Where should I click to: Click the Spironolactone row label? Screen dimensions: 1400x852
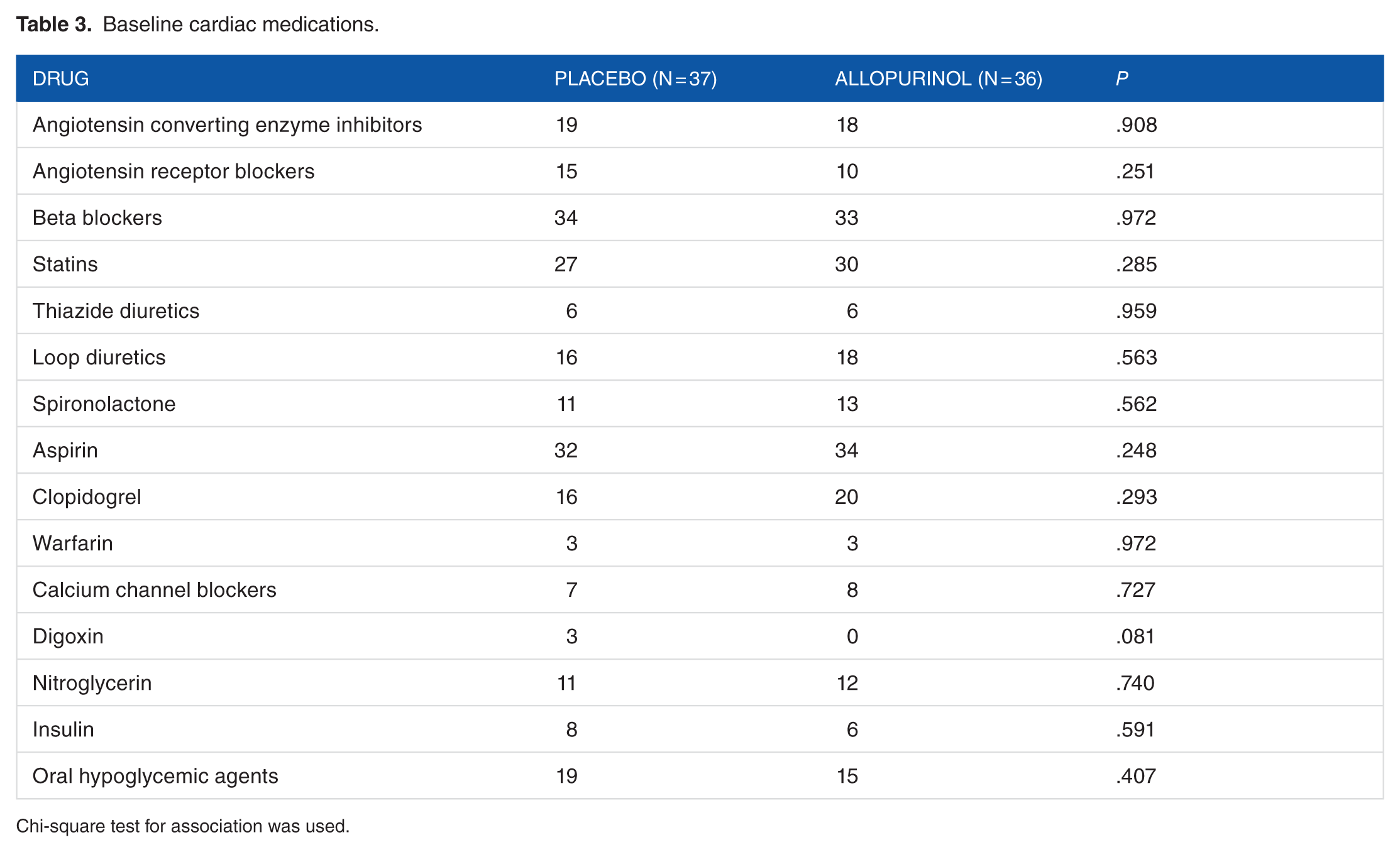[x=104, y=403]
